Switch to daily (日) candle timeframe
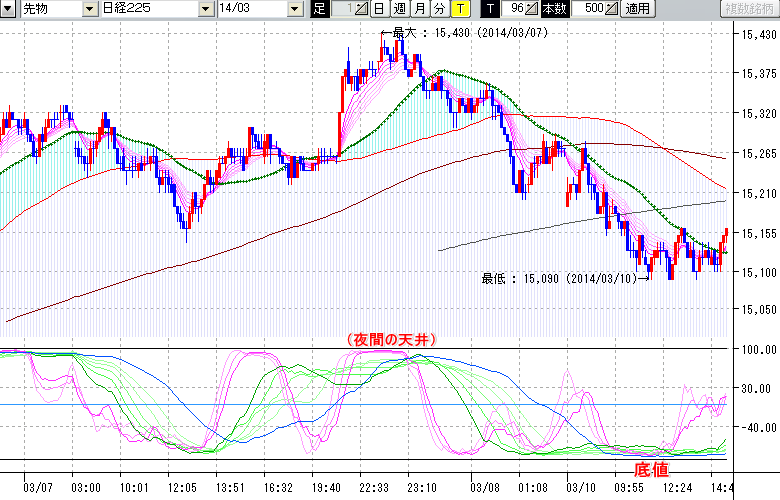The width and height of the screenshot is (780, 500). [379, 9]
